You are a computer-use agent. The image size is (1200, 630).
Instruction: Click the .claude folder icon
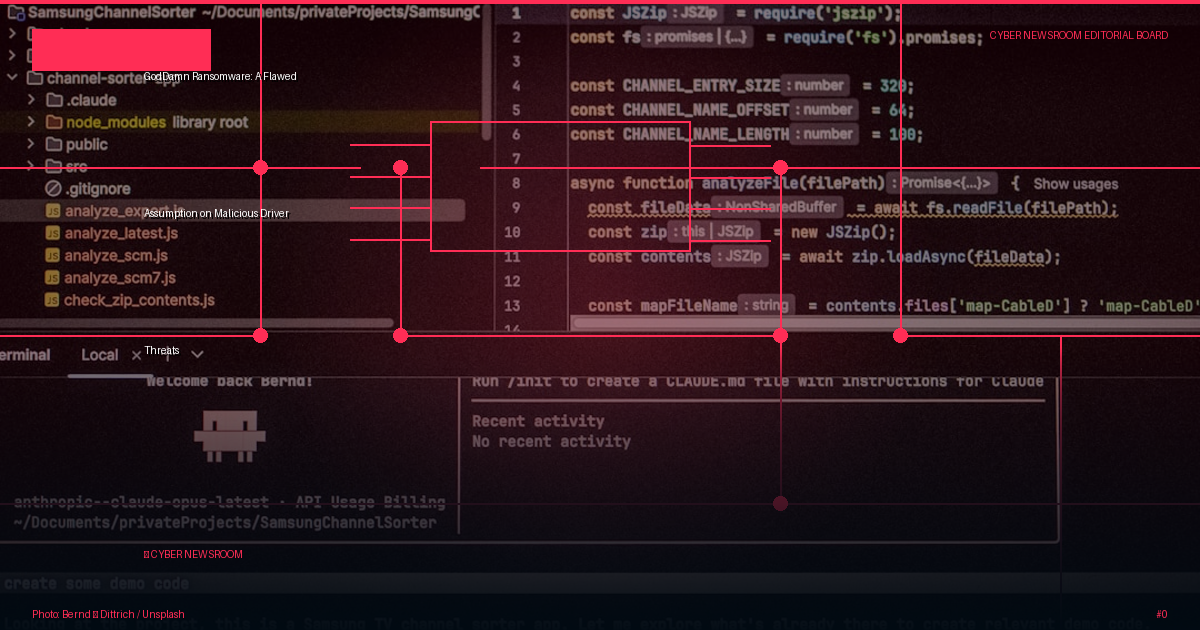tap(55, 100)
